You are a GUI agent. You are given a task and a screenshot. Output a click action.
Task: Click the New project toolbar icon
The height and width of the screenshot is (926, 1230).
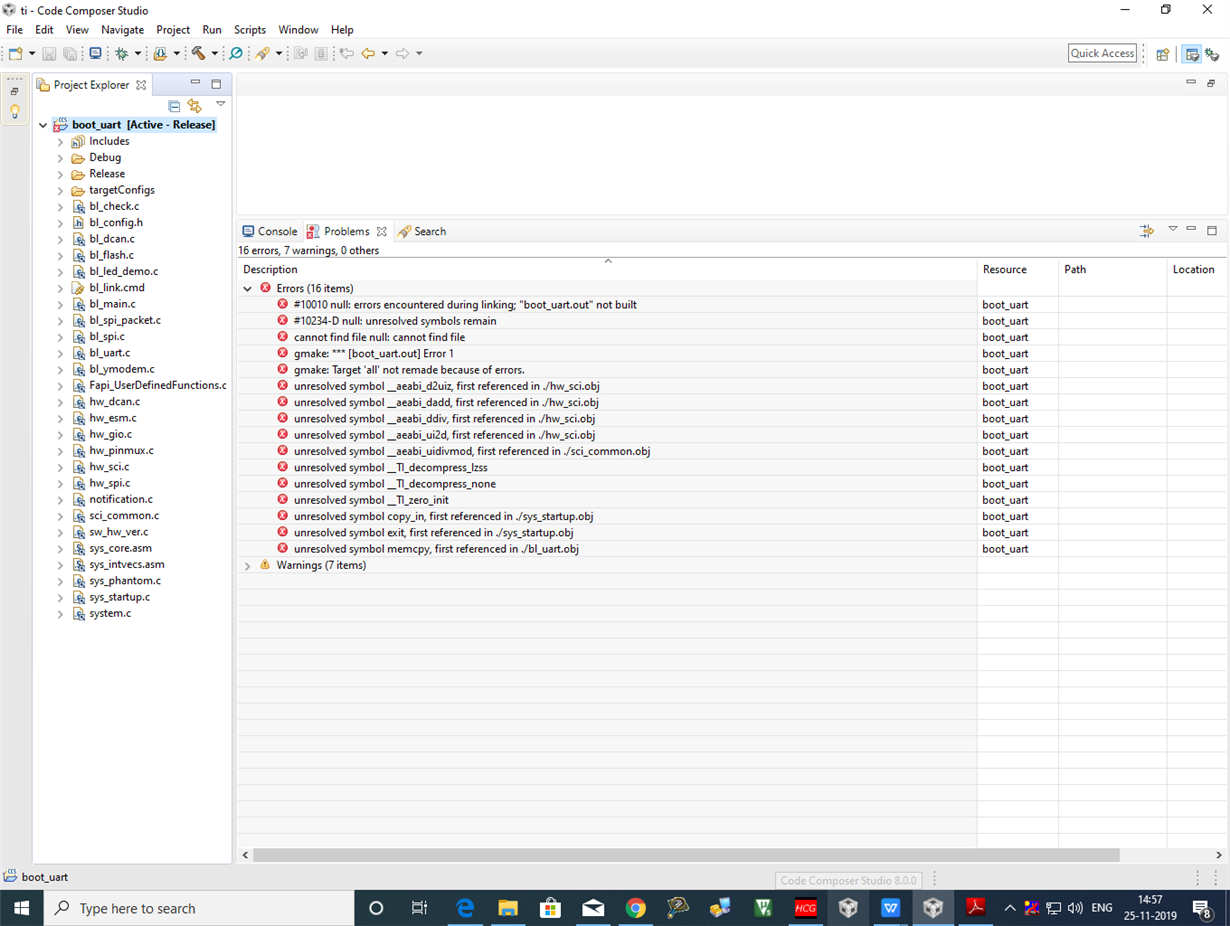click(x=15, y=53)
